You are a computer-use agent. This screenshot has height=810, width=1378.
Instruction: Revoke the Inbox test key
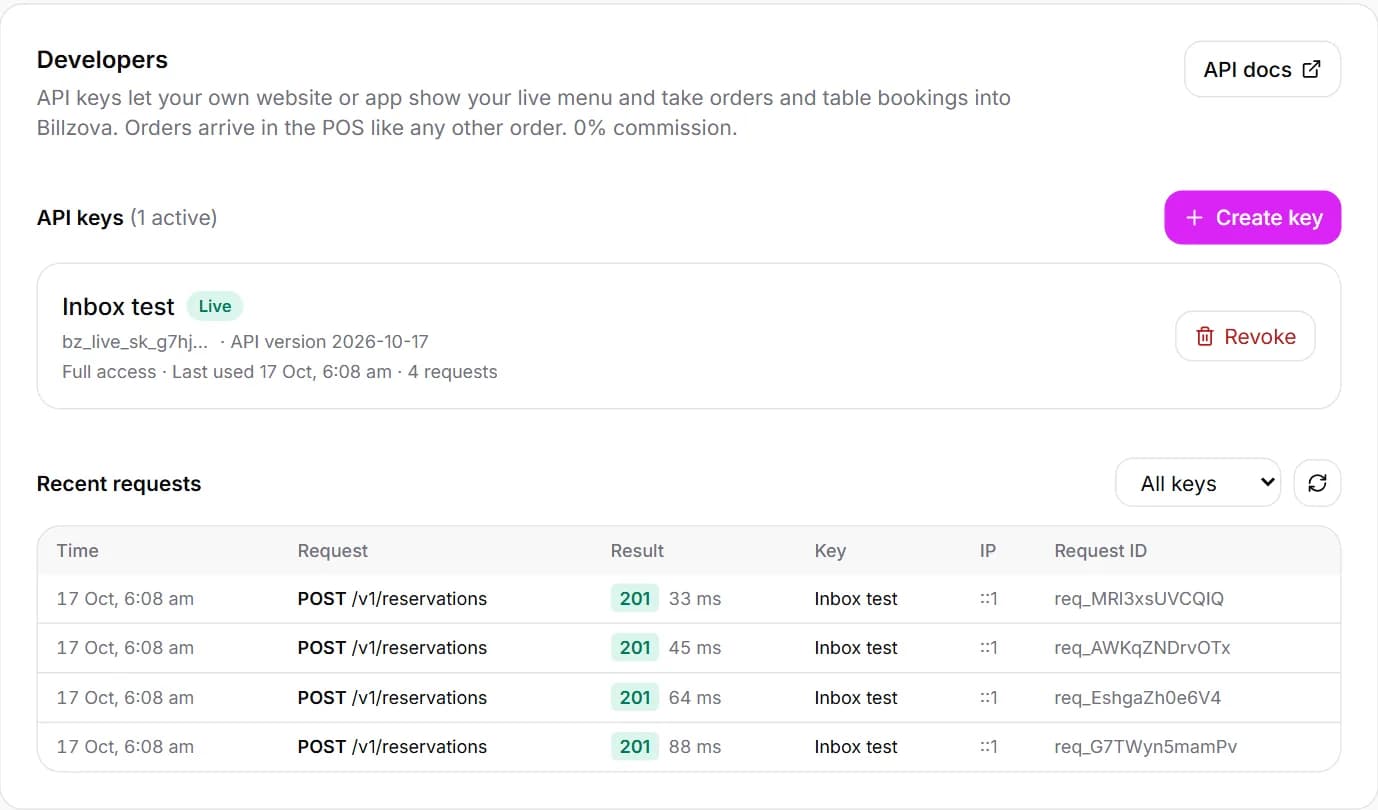point(1245,336)
